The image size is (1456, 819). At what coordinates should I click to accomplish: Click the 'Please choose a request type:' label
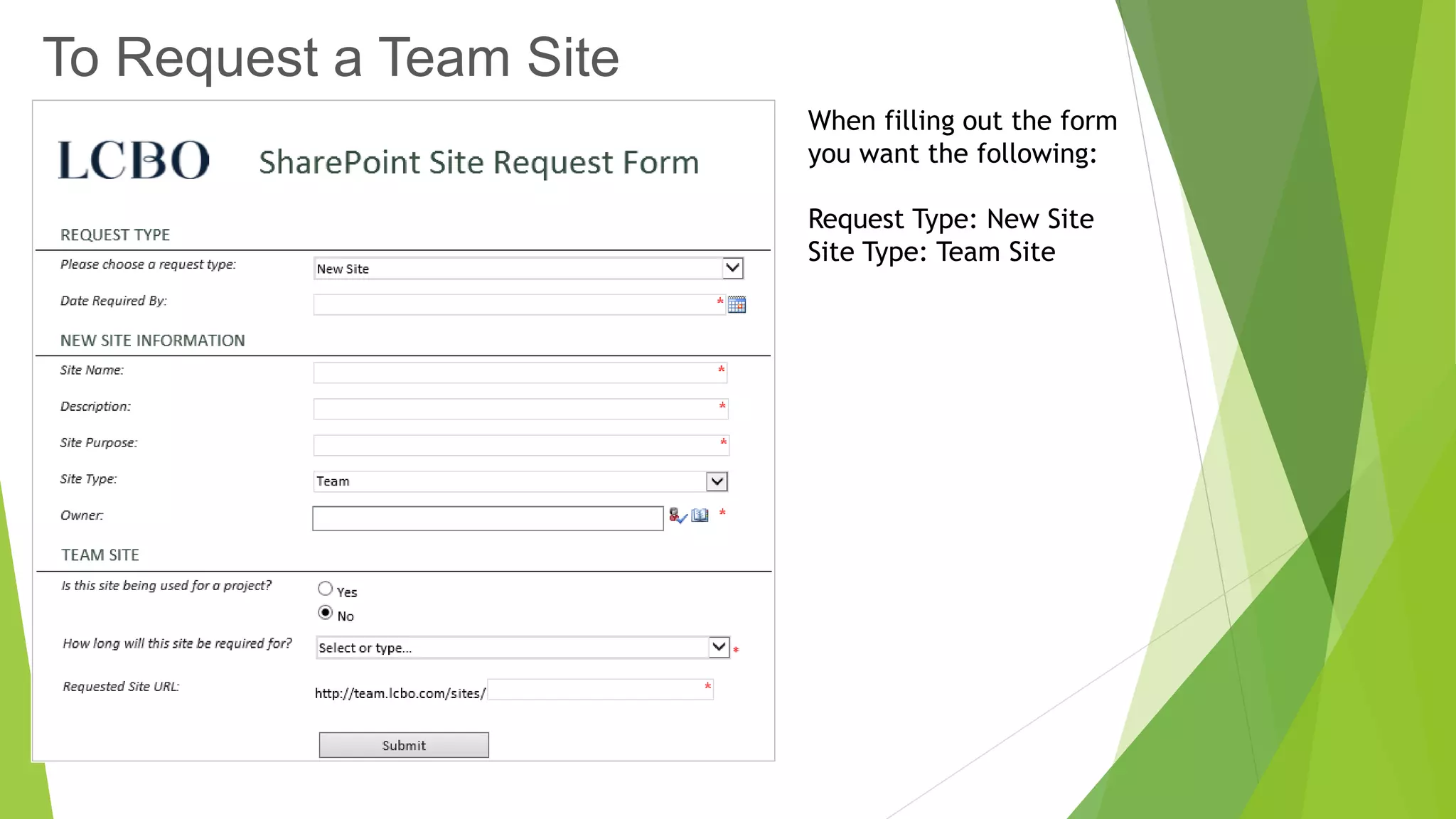tap(148, 264)
